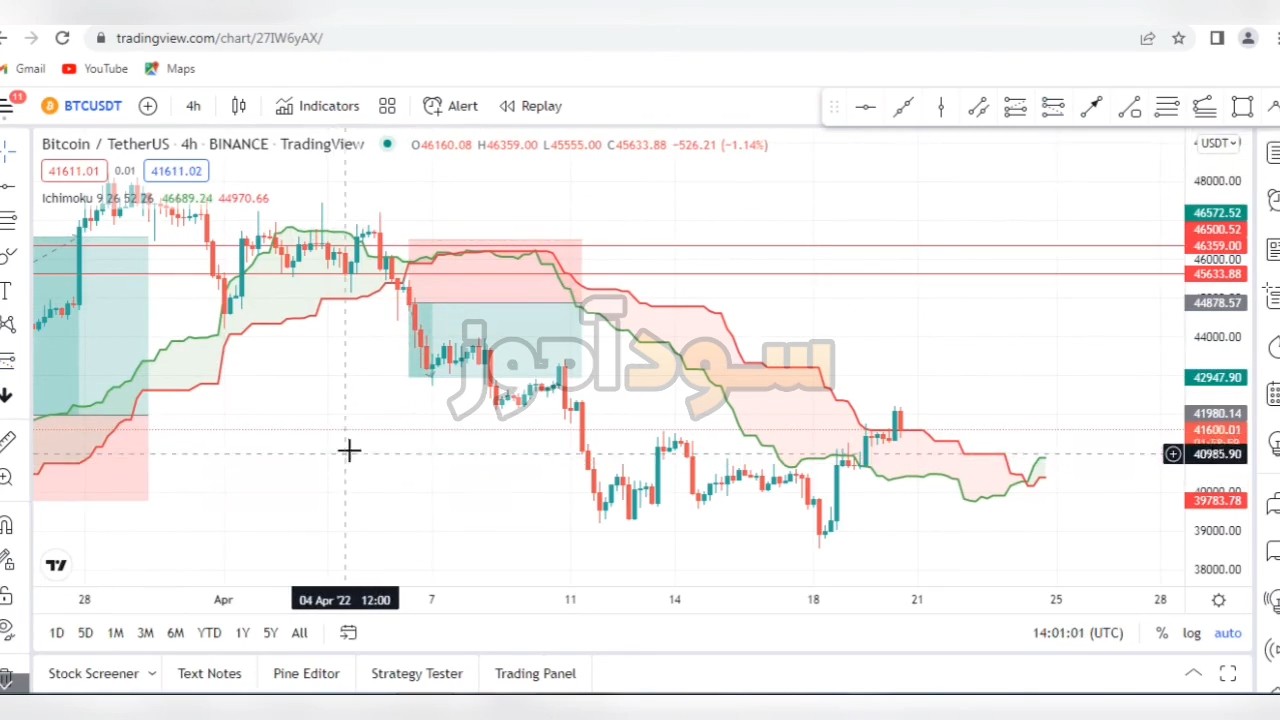
Task: Toggle auto scale mode
Action: coord(1228,633)
